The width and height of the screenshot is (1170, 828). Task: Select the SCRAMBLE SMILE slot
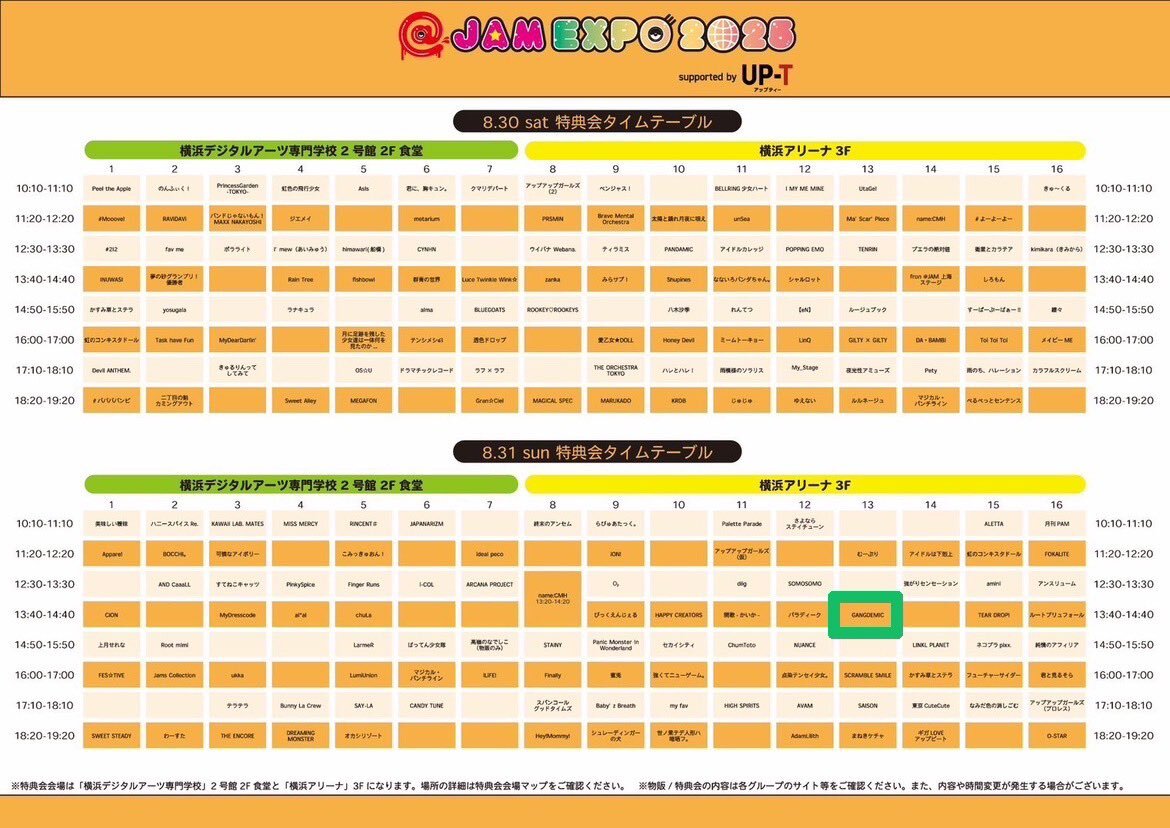[x=868, y=675]
